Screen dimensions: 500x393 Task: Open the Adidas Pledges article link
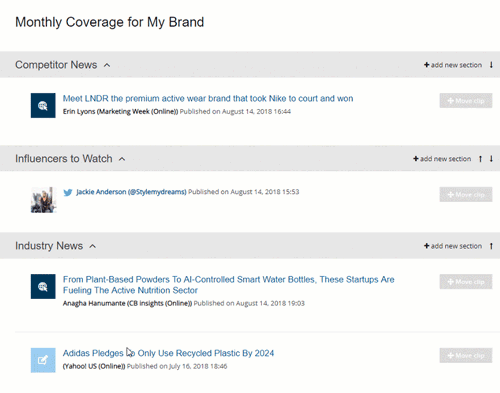click(x=168, y=353)
